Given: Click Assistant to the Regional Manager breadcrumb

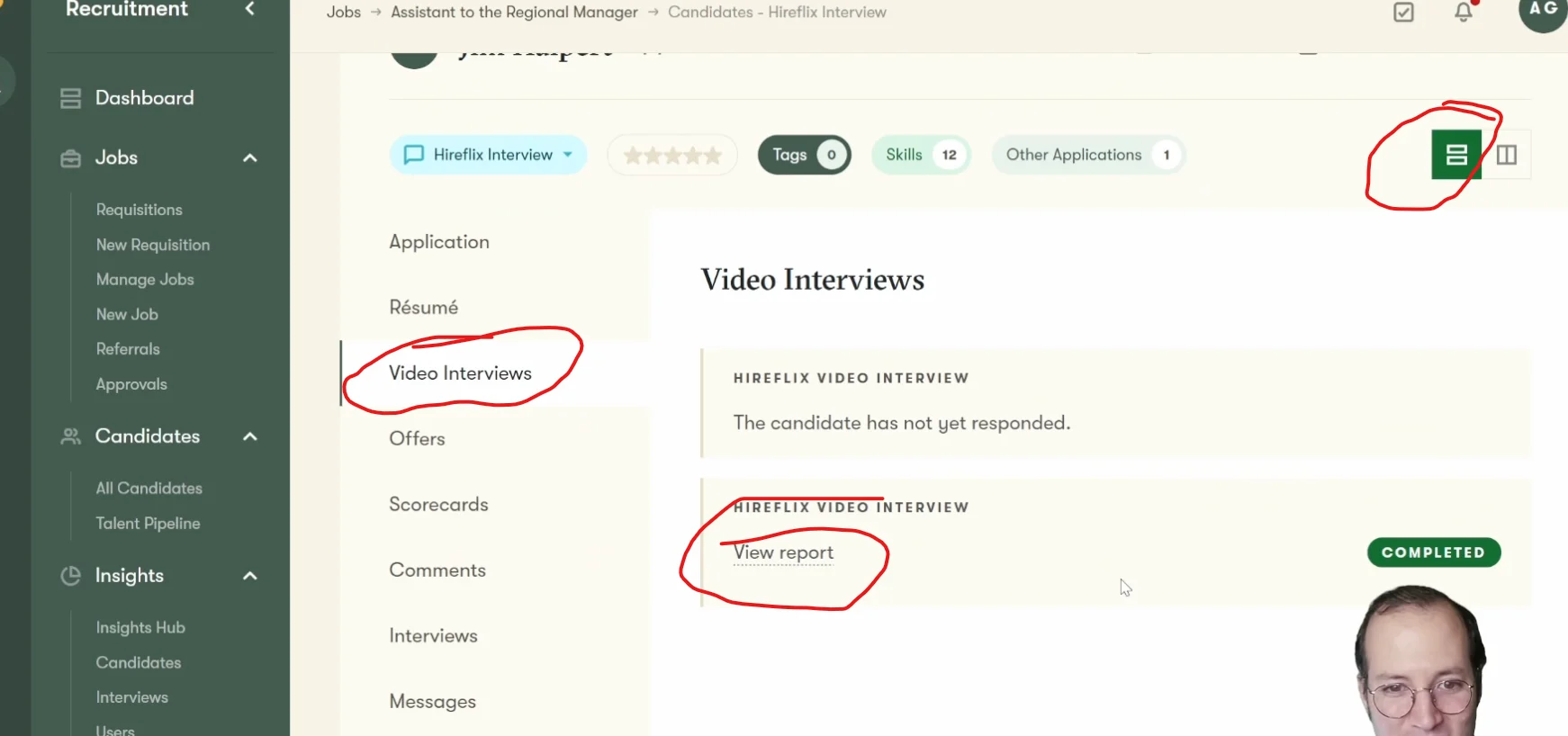Looking at the screenshot, I should pyautogui.click(x=514, y=12).
